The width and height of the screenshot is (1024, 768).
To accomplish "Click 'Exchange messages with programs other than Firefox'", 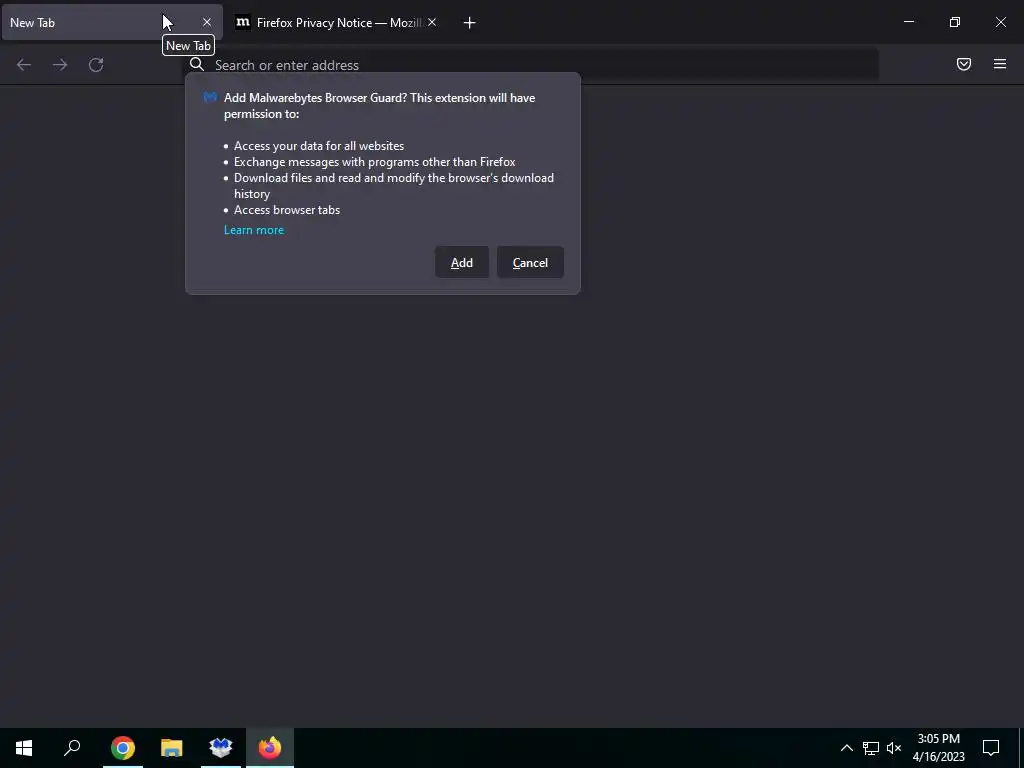I will tap(375, 162).
